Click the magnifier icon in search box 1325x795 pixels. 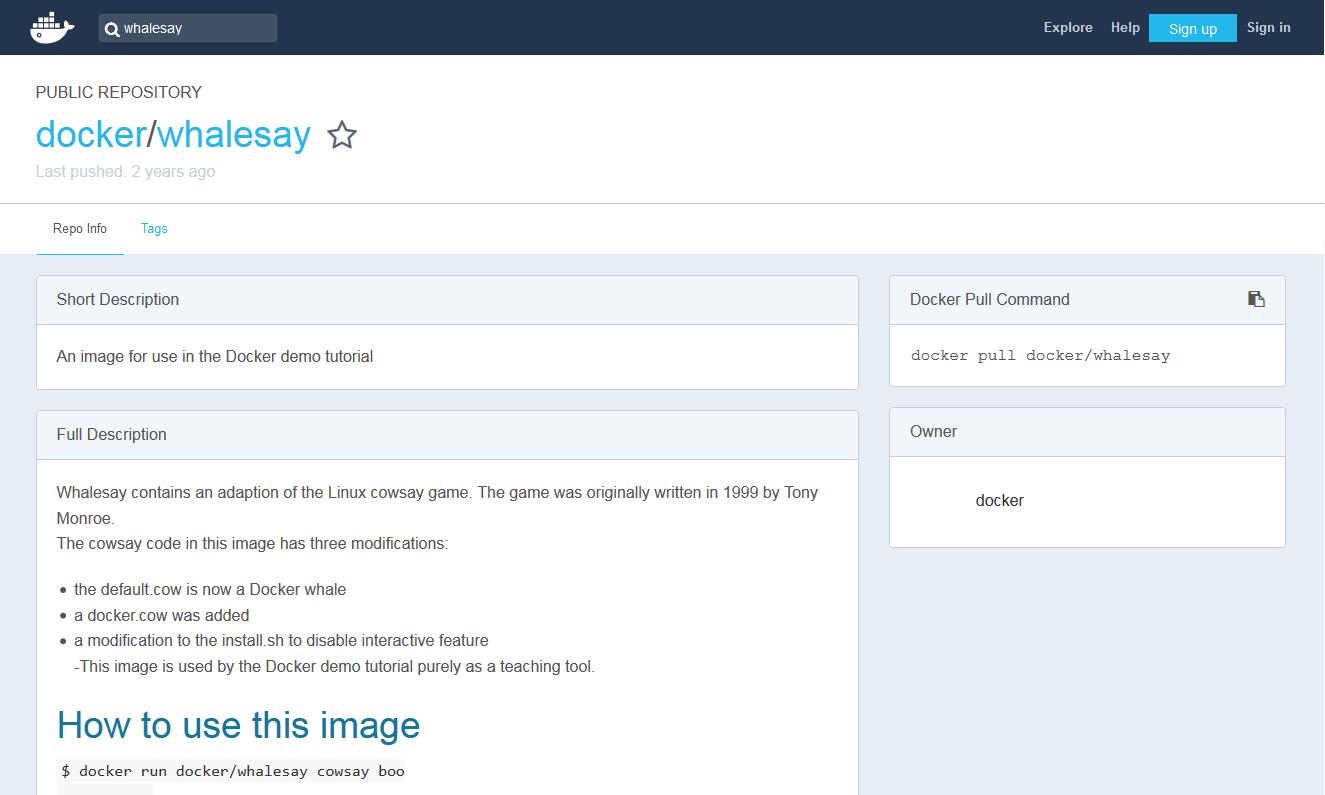coord(112,29)
